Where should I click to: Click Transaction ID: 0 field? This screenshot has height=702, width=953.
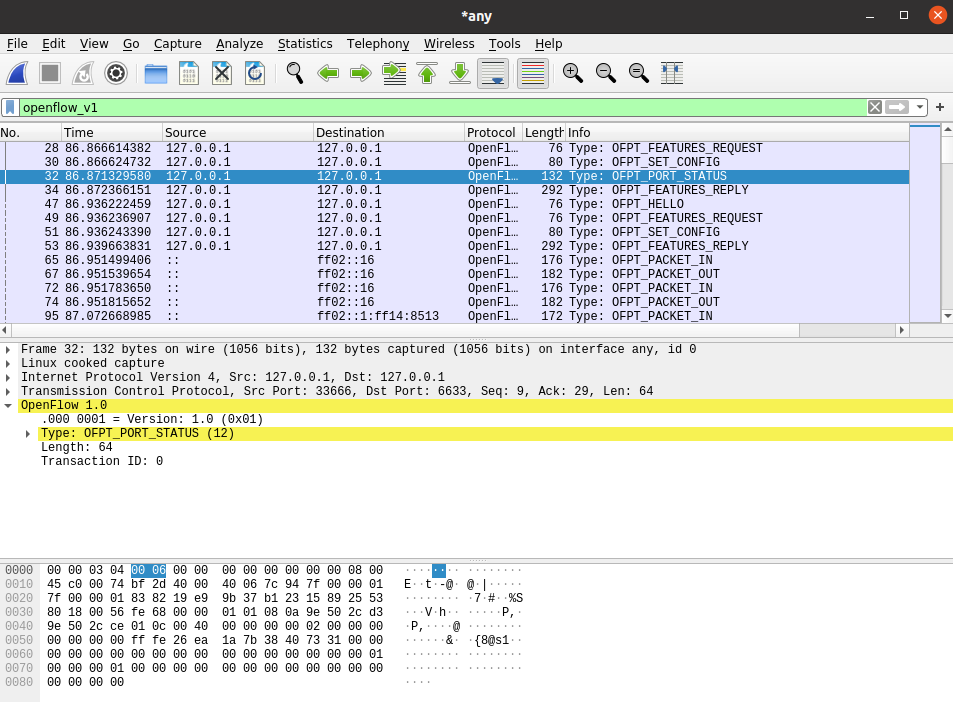pyautogui.click(x=101, y=461)
